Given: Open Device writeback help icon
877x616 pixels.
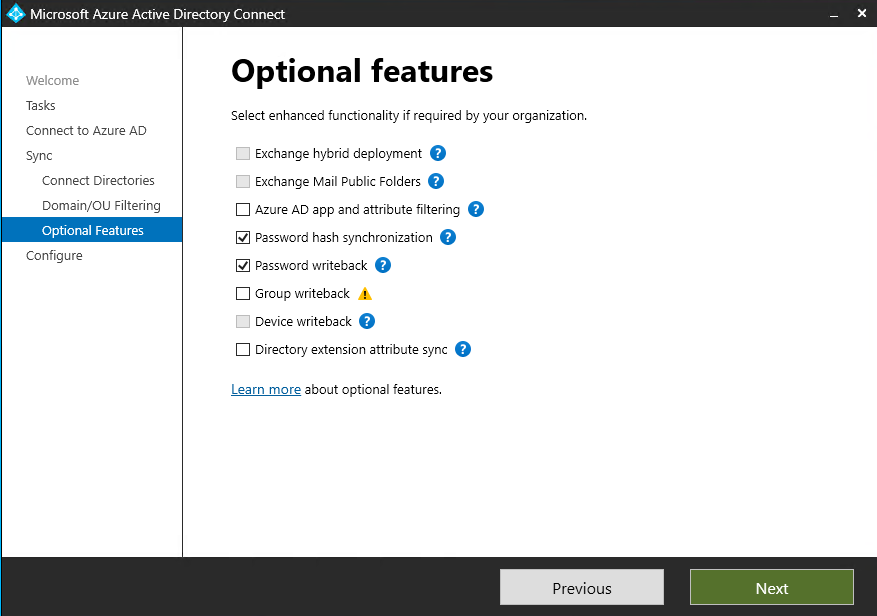Looking at the screenshot, I should coord(367,322).
